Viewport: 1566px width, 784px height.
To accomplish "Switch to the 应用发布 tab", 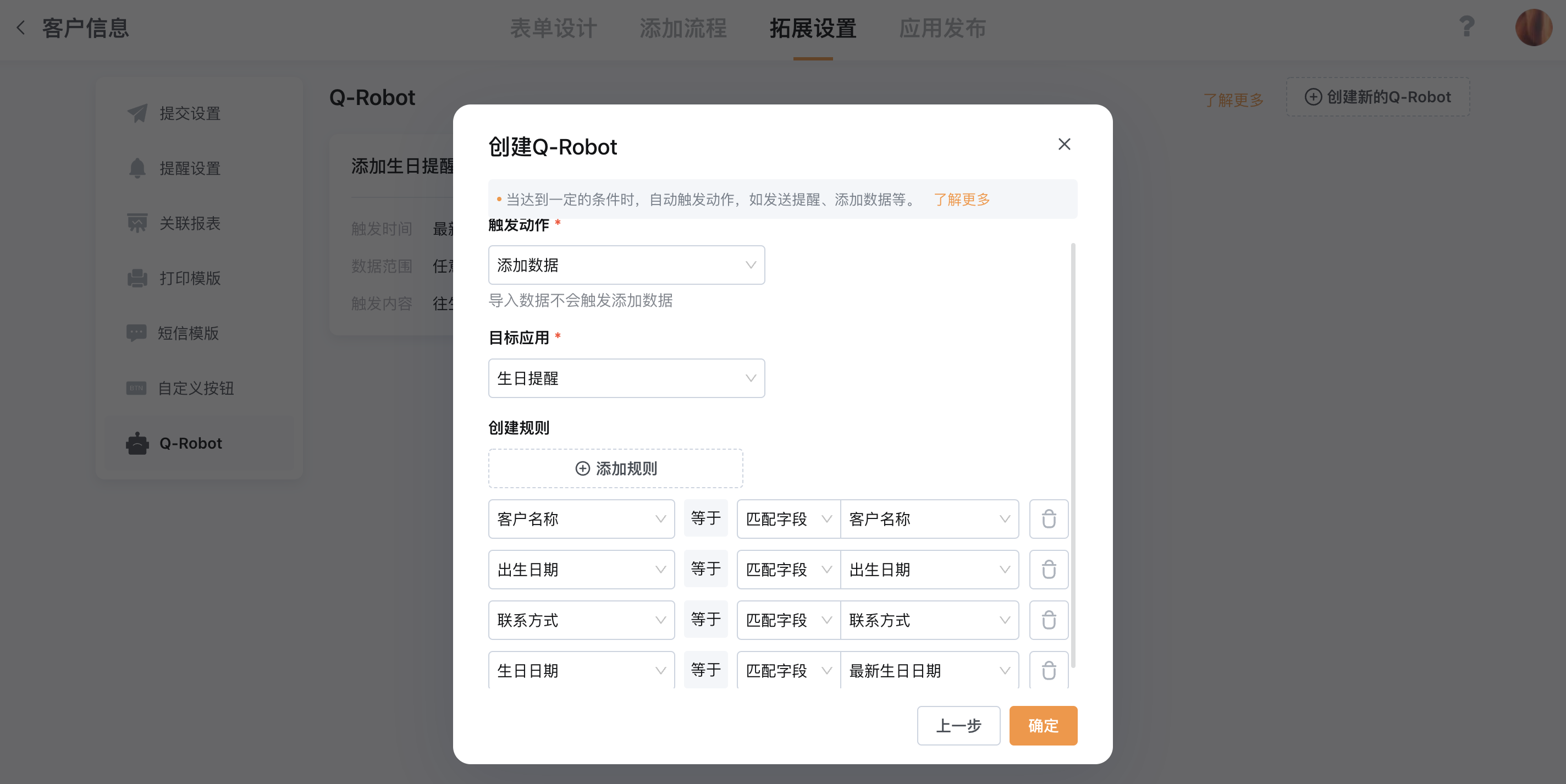I will click(x=942, y=28).
